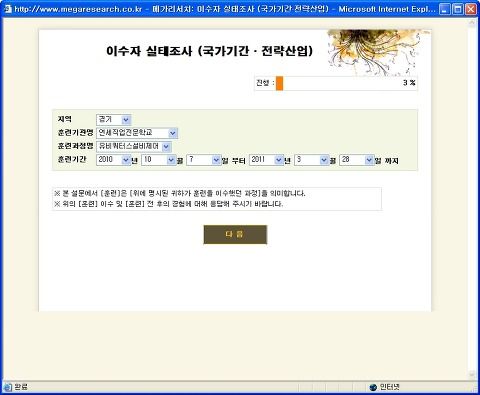Viewport: 480px width, 395px height.
Task: Open the start month 10 dropdown
Action: (159, 160)
